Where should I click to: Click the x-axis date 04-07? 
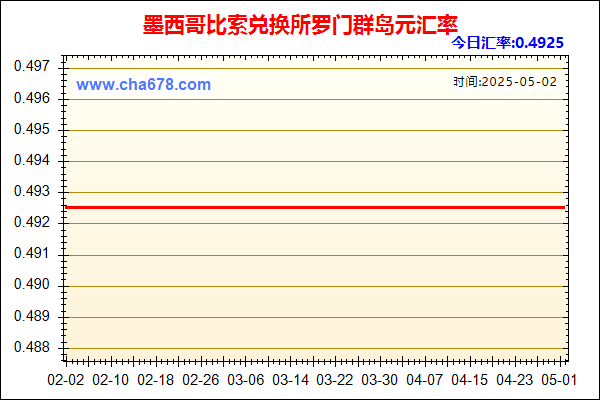tap(424, 380)
